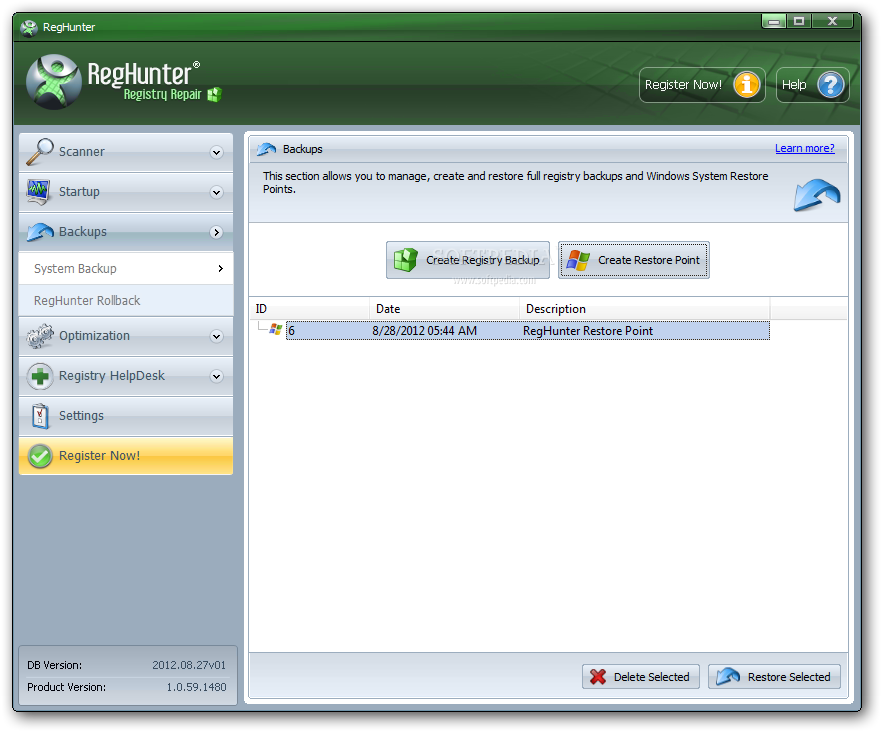Open the Learn more? link
Image resolution: width=882 pixels, height=732 pixels.
804,149
